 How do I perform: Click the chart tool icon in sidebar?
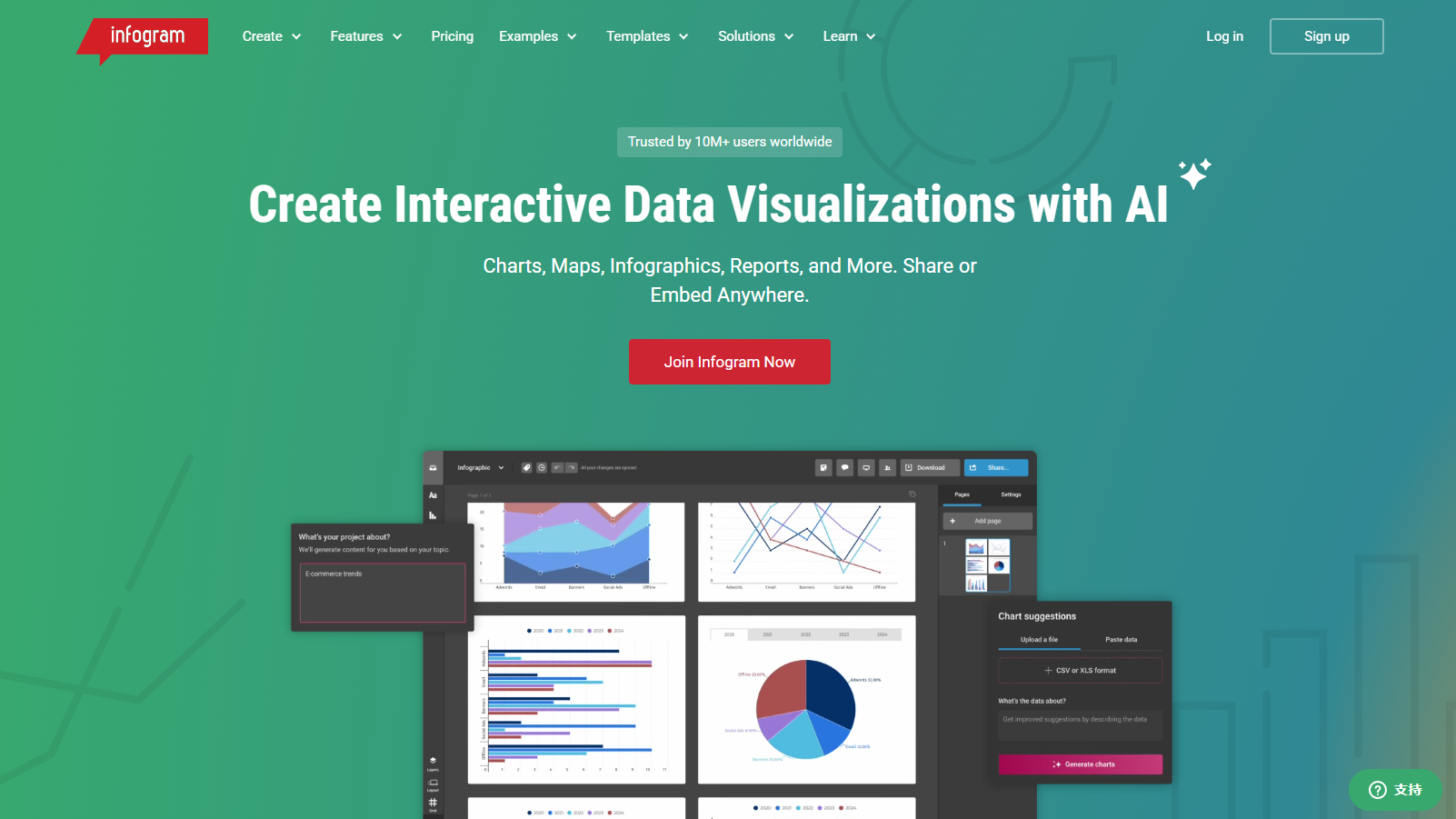coord(434,515)
